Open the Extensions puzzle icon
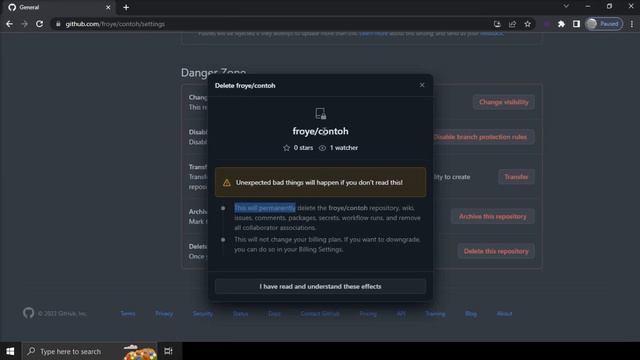640x360 pixels. pos(561,24)
